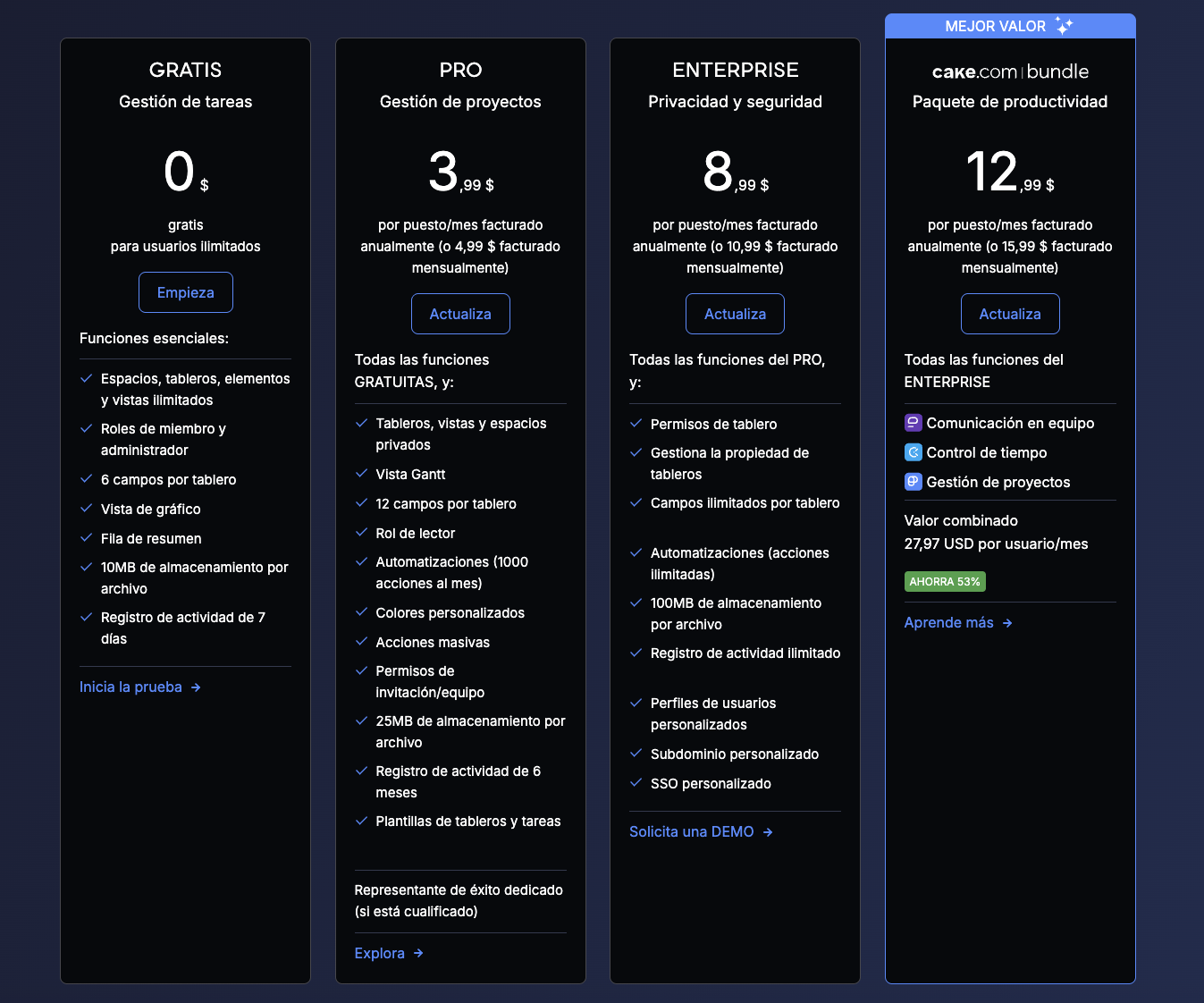Click the MEJOR VALOR banner
The height and width of the screenshot is (1003, 1204).
[x=995, y=26]
